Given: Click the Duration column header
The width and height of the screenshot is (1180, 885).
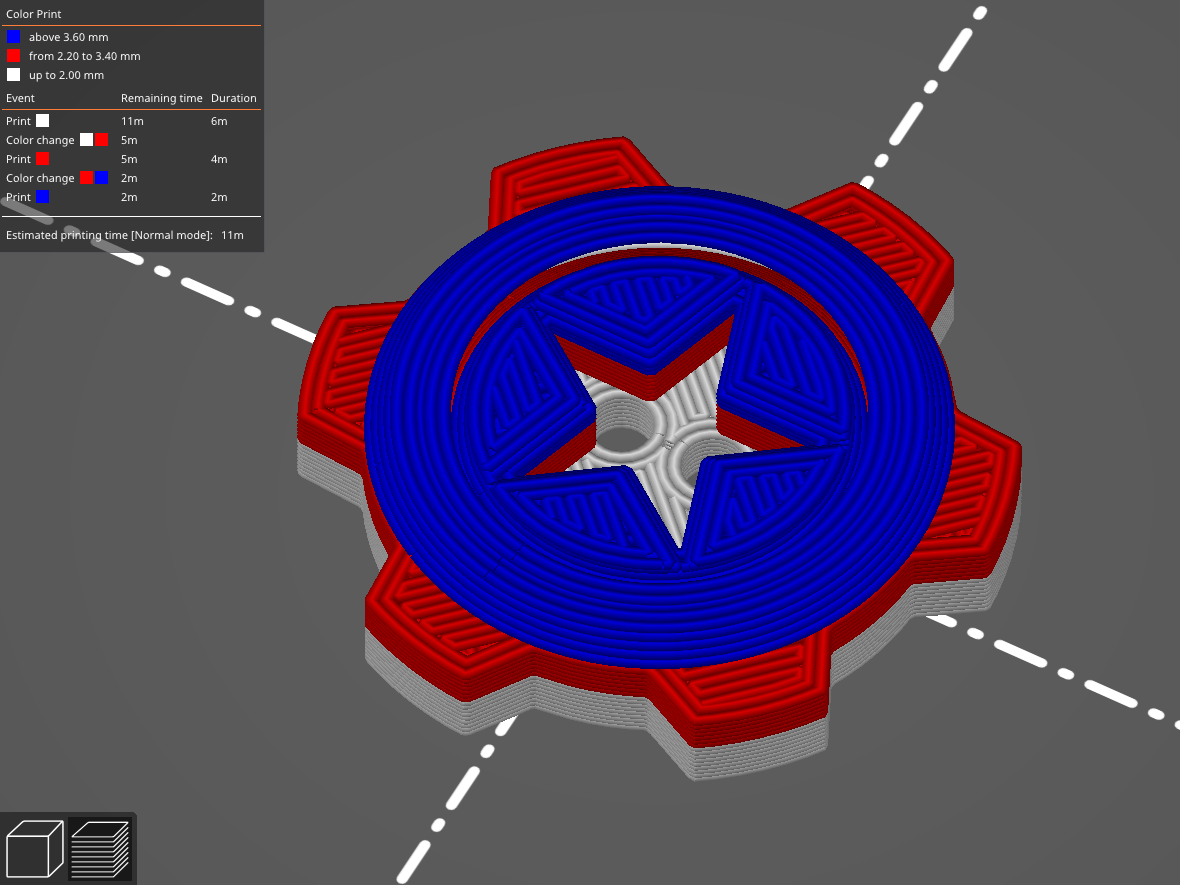Looking at the screenshot, I should (x=233, y=98).
